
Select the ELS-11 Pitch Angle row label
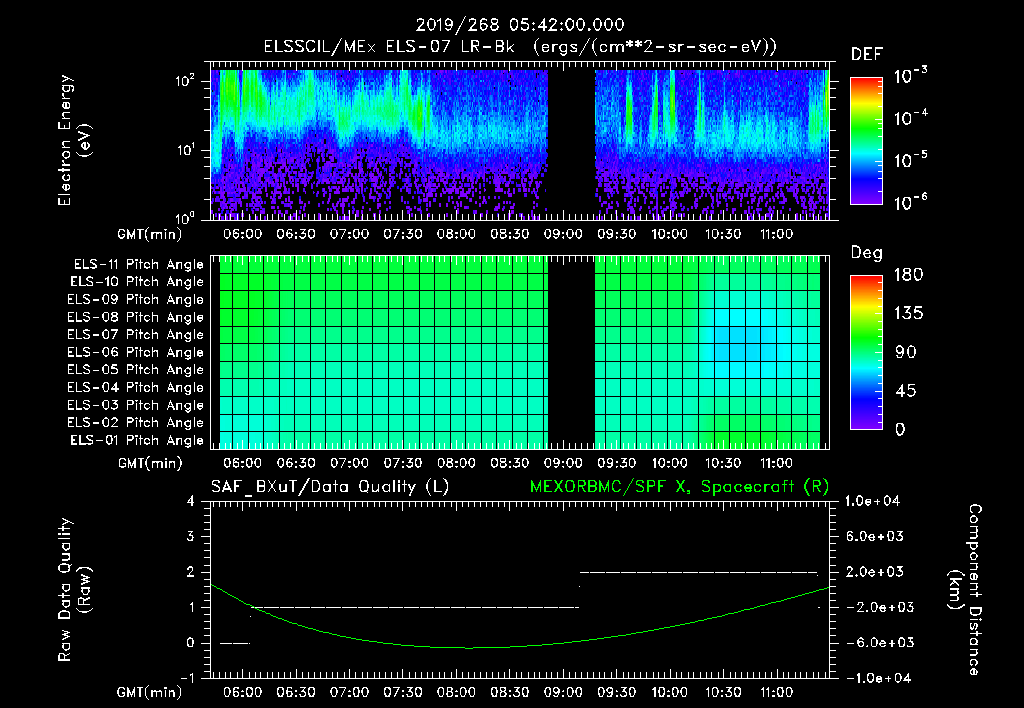[x=135, y=265]
